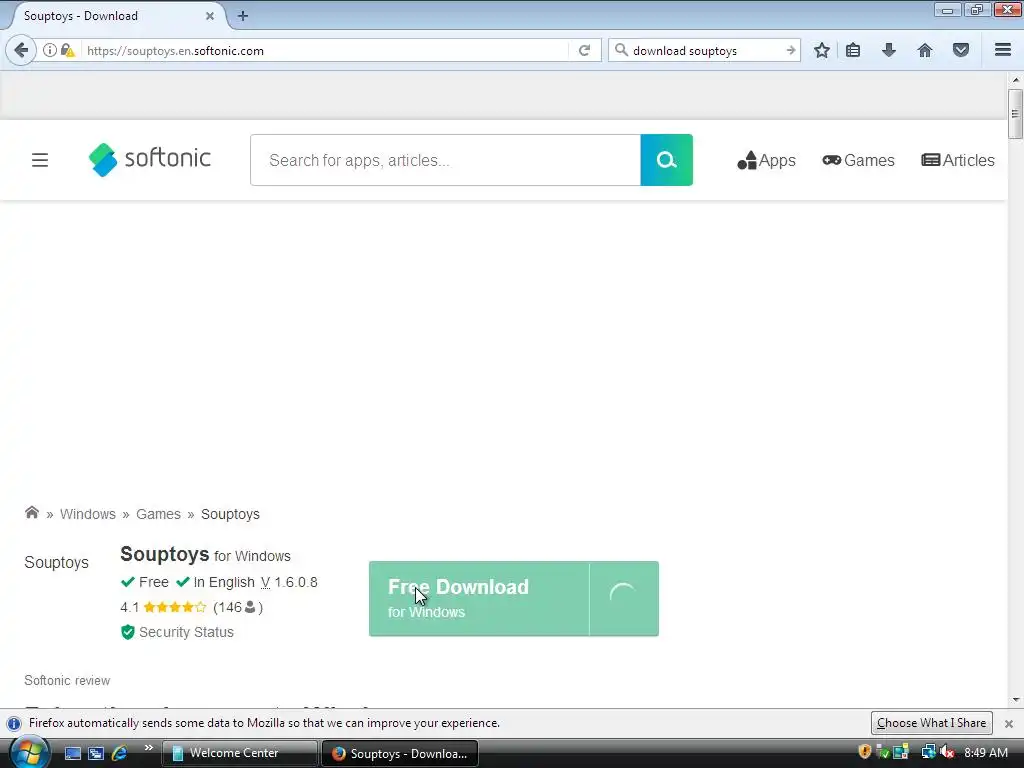Viewport: 1024px width, 768px height.
Task: Click Windows breadcrumb link
Action: tap(88, 514)
